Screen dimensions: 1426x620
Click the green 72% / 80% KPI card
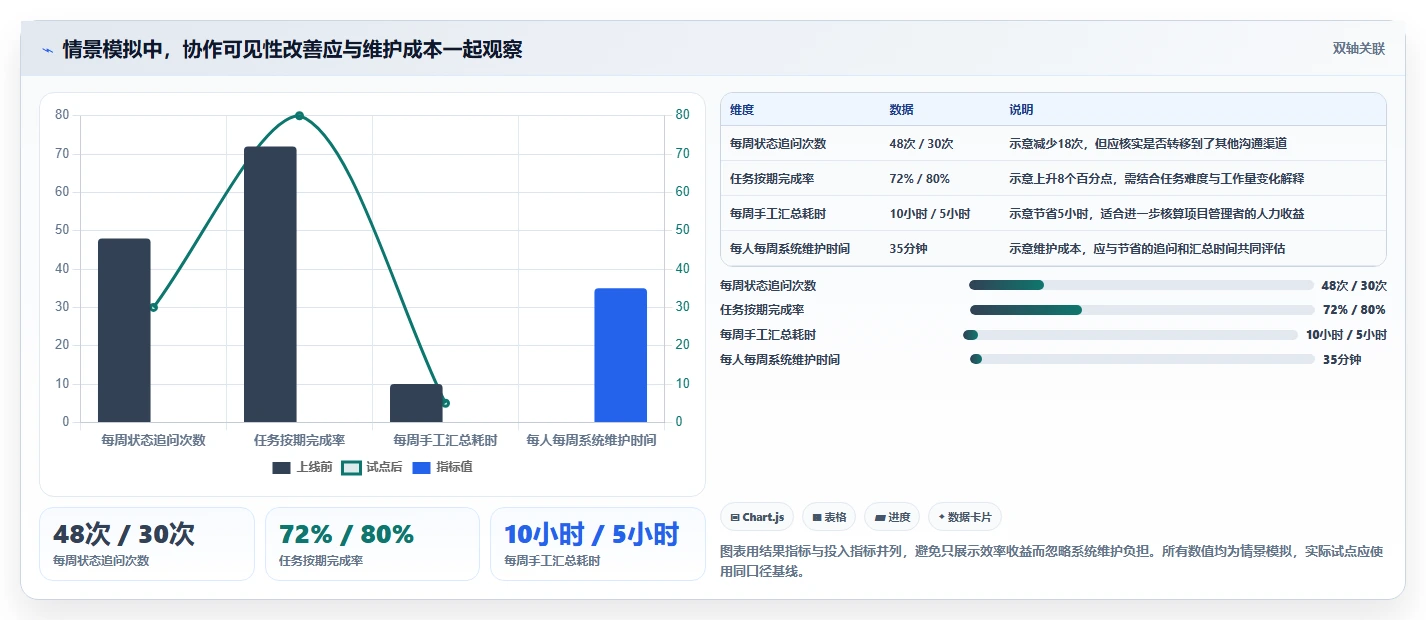pos(372,544)
